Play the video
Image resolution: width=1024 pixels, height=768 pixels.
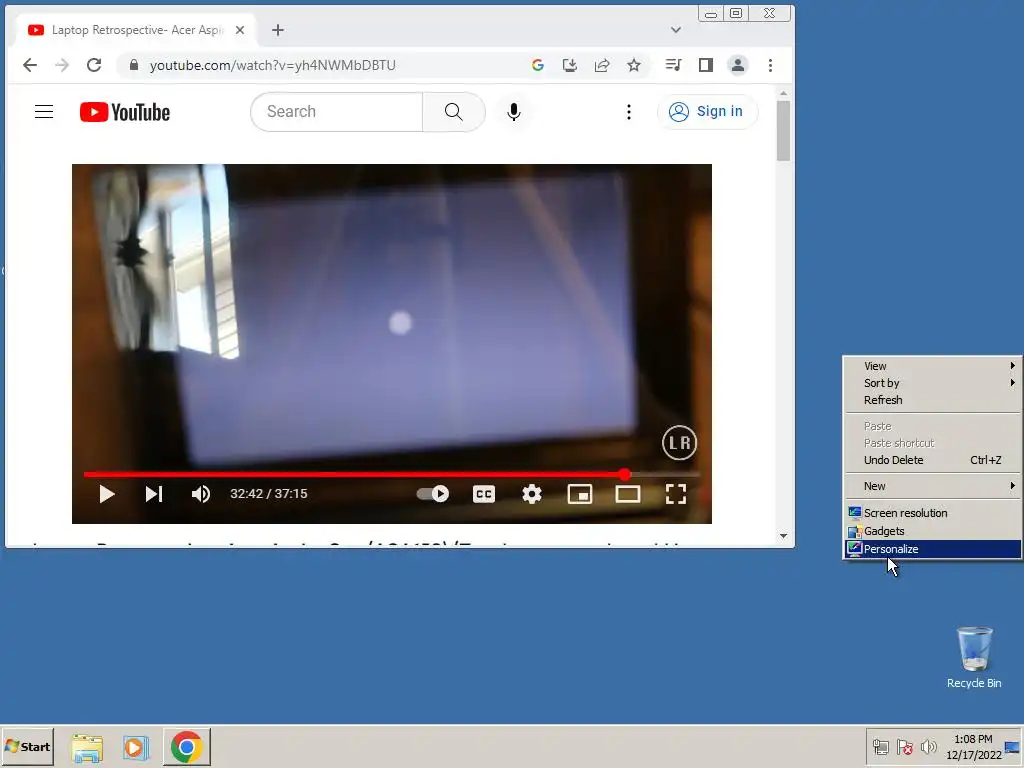click(107, 494)
